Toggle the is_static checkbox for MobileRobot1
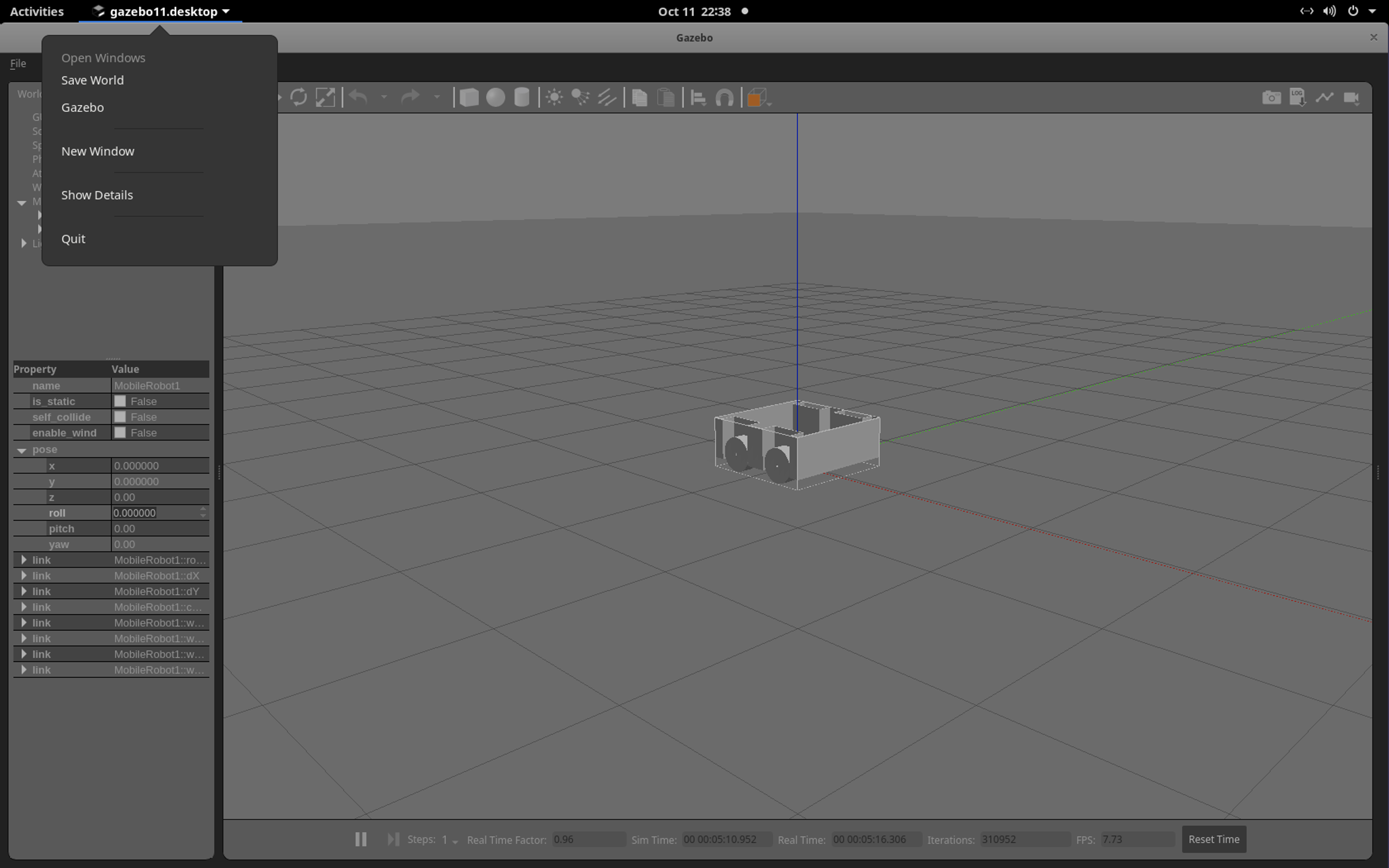This screenshot has width=1389, height=868. coord(120,401)
